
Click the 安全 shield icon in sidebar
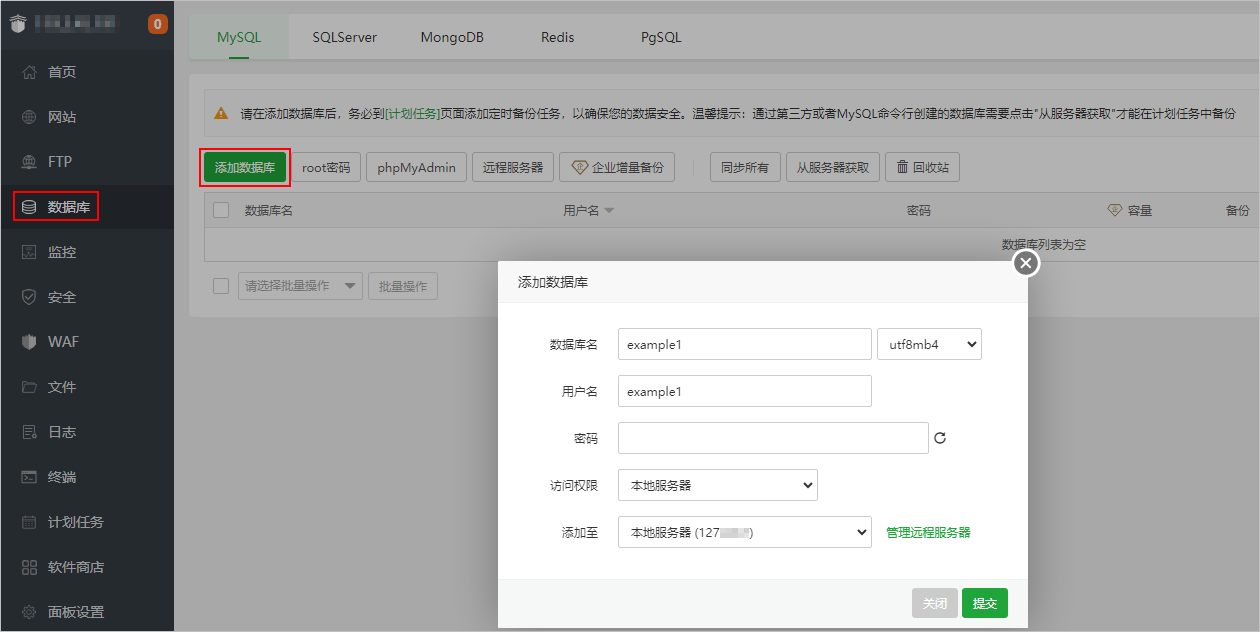pos(29,297)
